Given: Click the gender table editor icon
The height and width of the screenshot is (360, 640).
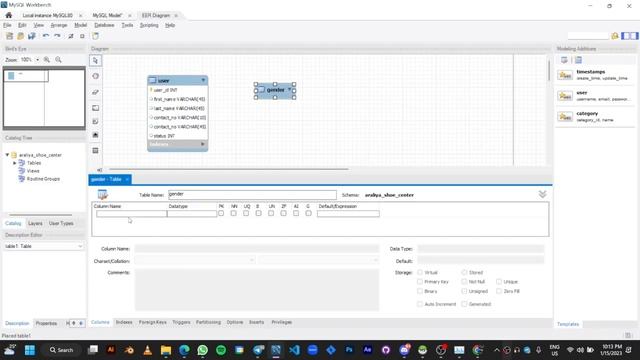Looking at the screenshot, I should [x=102, y=195].
